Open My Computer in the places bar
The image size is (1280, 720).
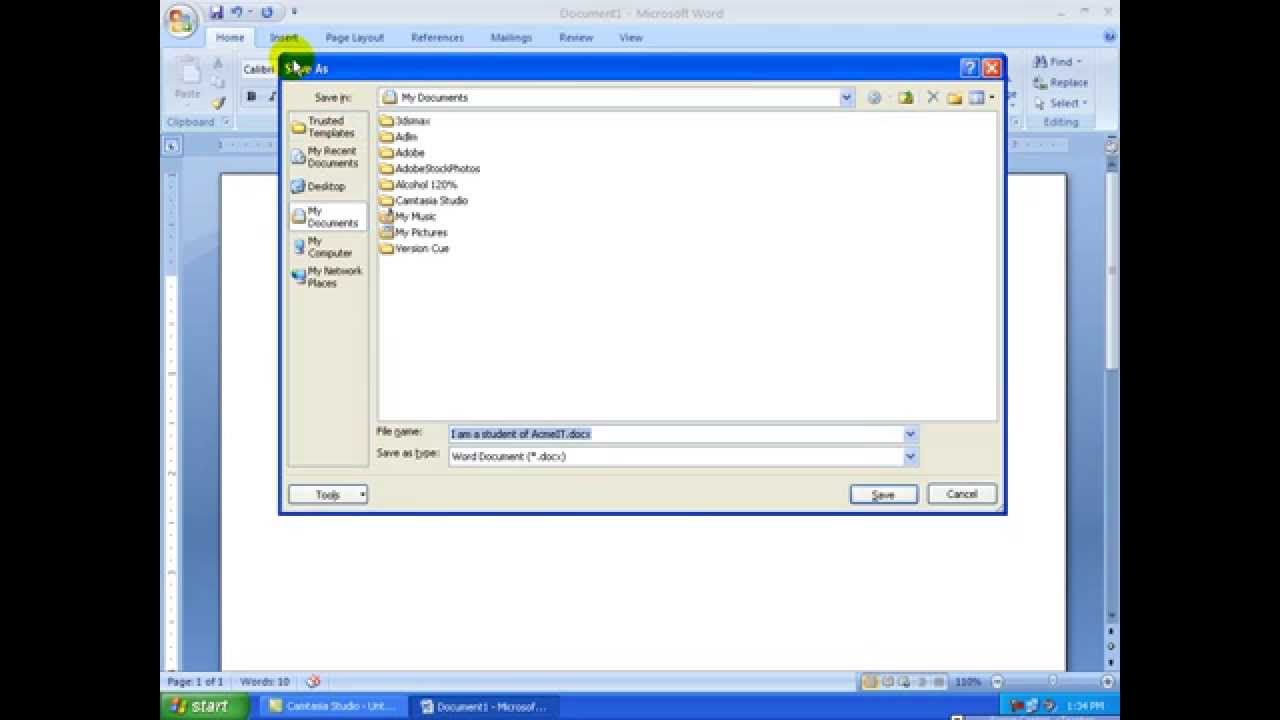(328, 247)
